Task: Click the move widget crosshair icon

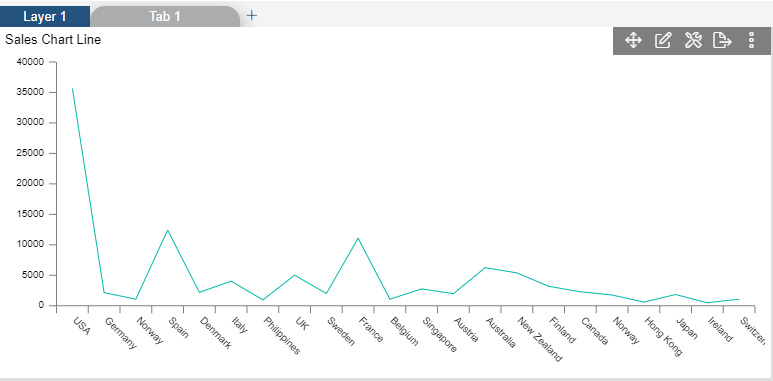Action: [x=633, y=40]
